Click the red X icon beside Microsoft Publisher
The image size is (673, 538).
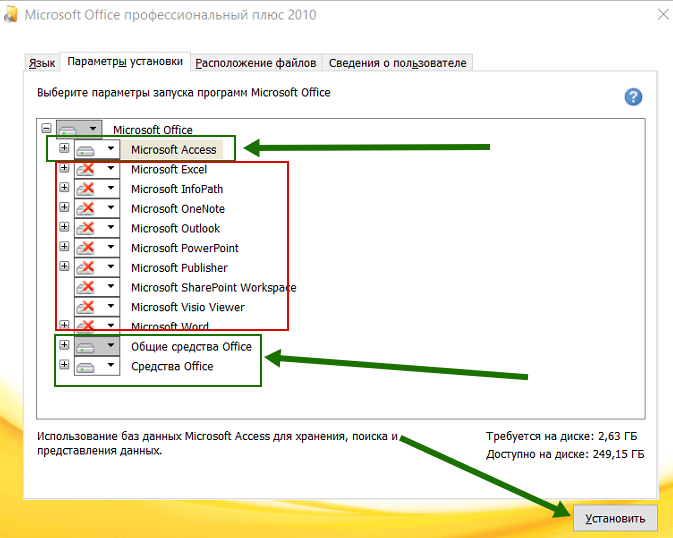(x=86, y=267)
